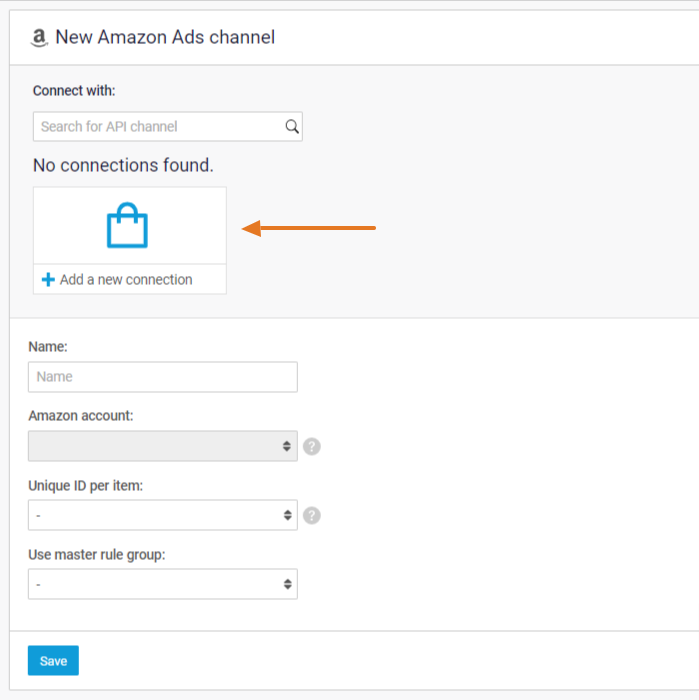
Task: Click the "New Amazon Ads channel" title
Action: (165, 38)
